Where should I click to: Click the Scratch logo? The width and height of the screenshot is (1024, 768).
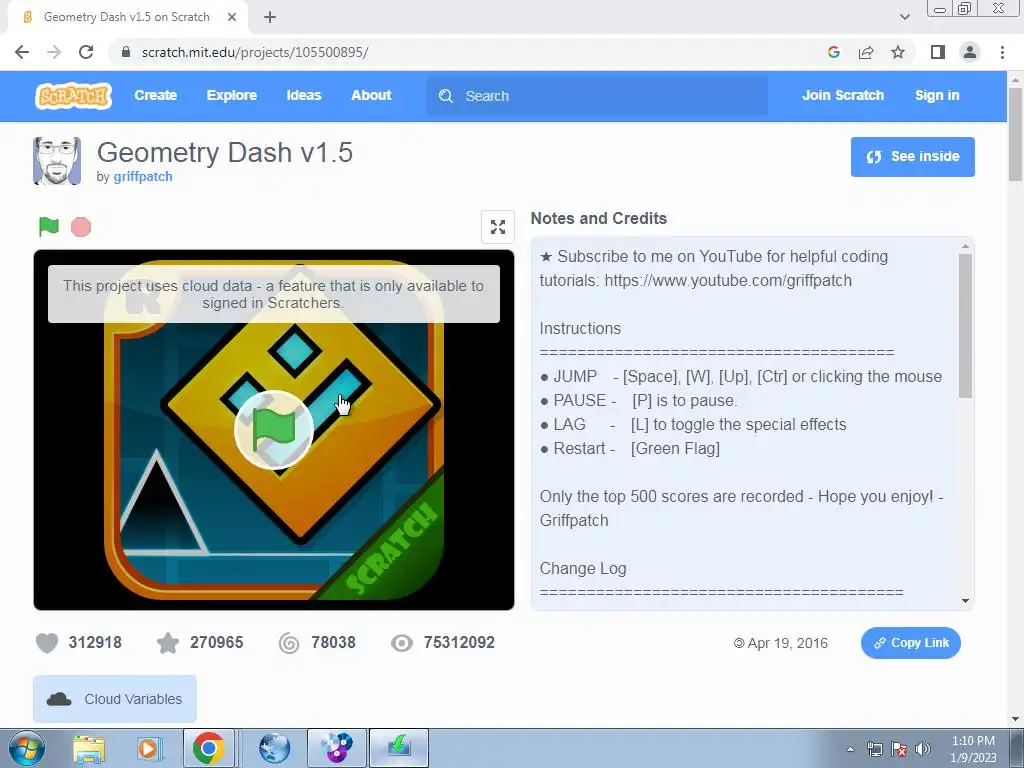click(73, 96)
